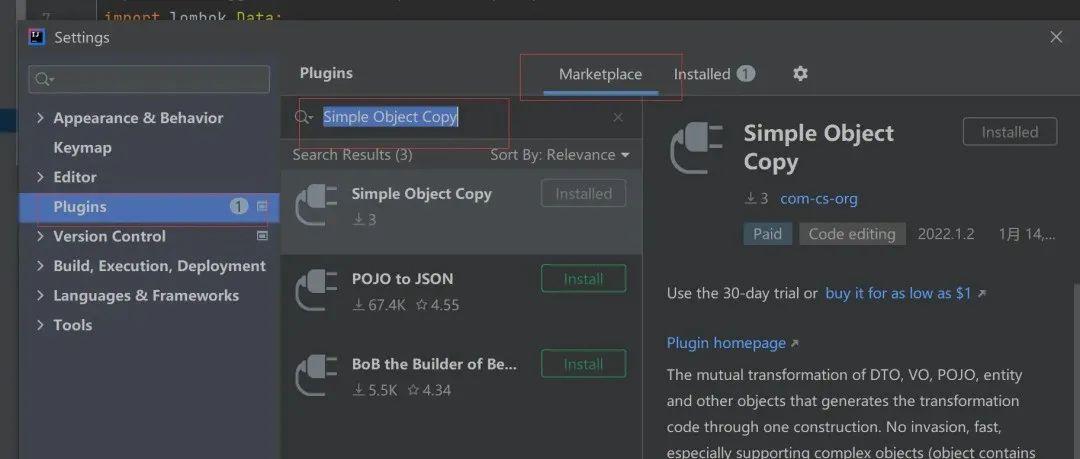The width and height of the screenshot is (1080, 459).
Task: Open the com-cs-org vendor link
Action: point(819,198)
